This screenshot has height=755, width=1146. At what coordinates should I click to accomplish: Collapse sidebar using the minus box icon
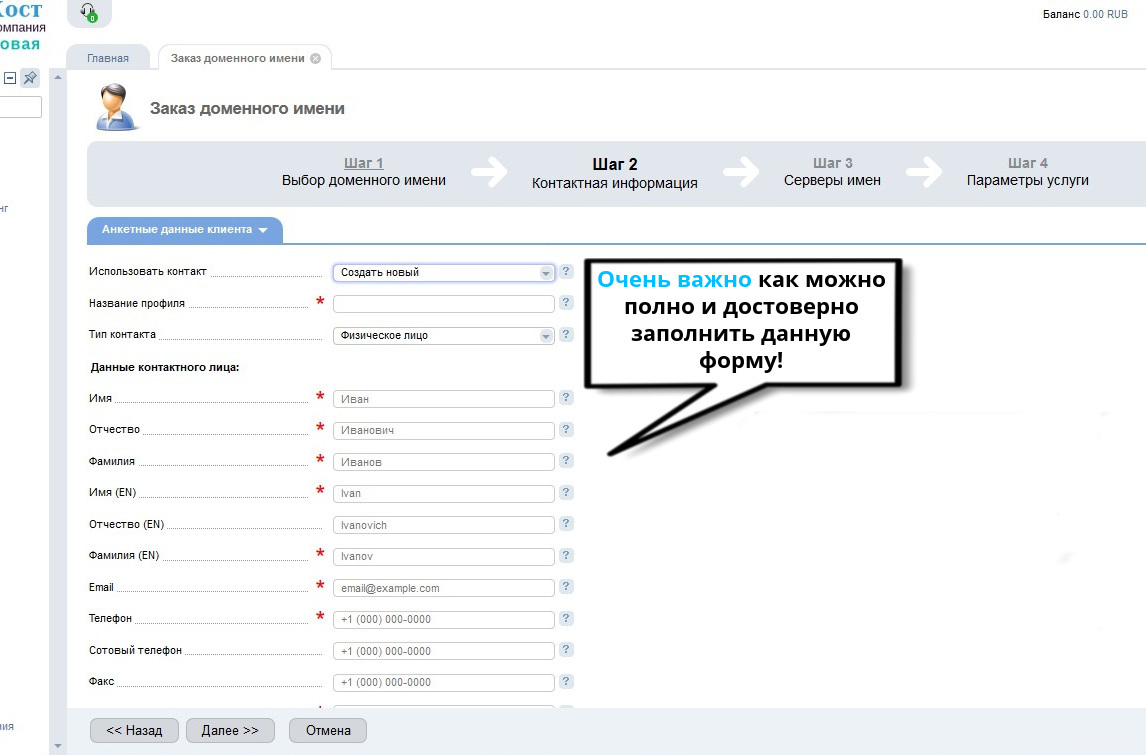click(x=10, y=77)
